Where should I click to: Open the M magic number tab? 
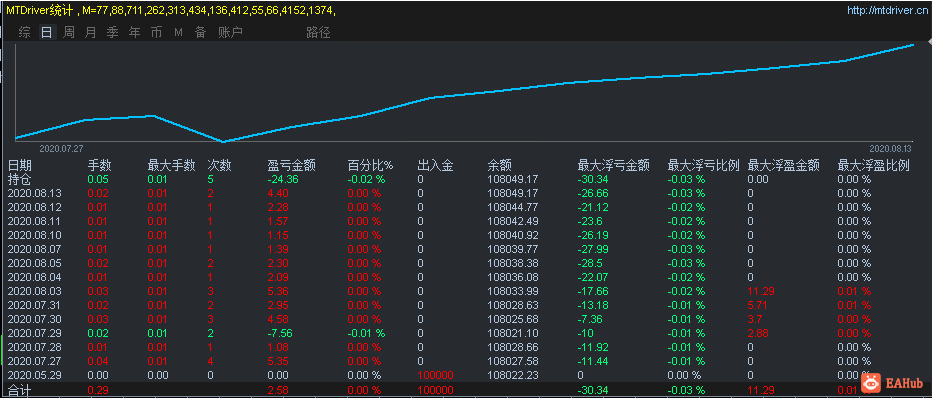pyautogui.click(x=178, y=33)
